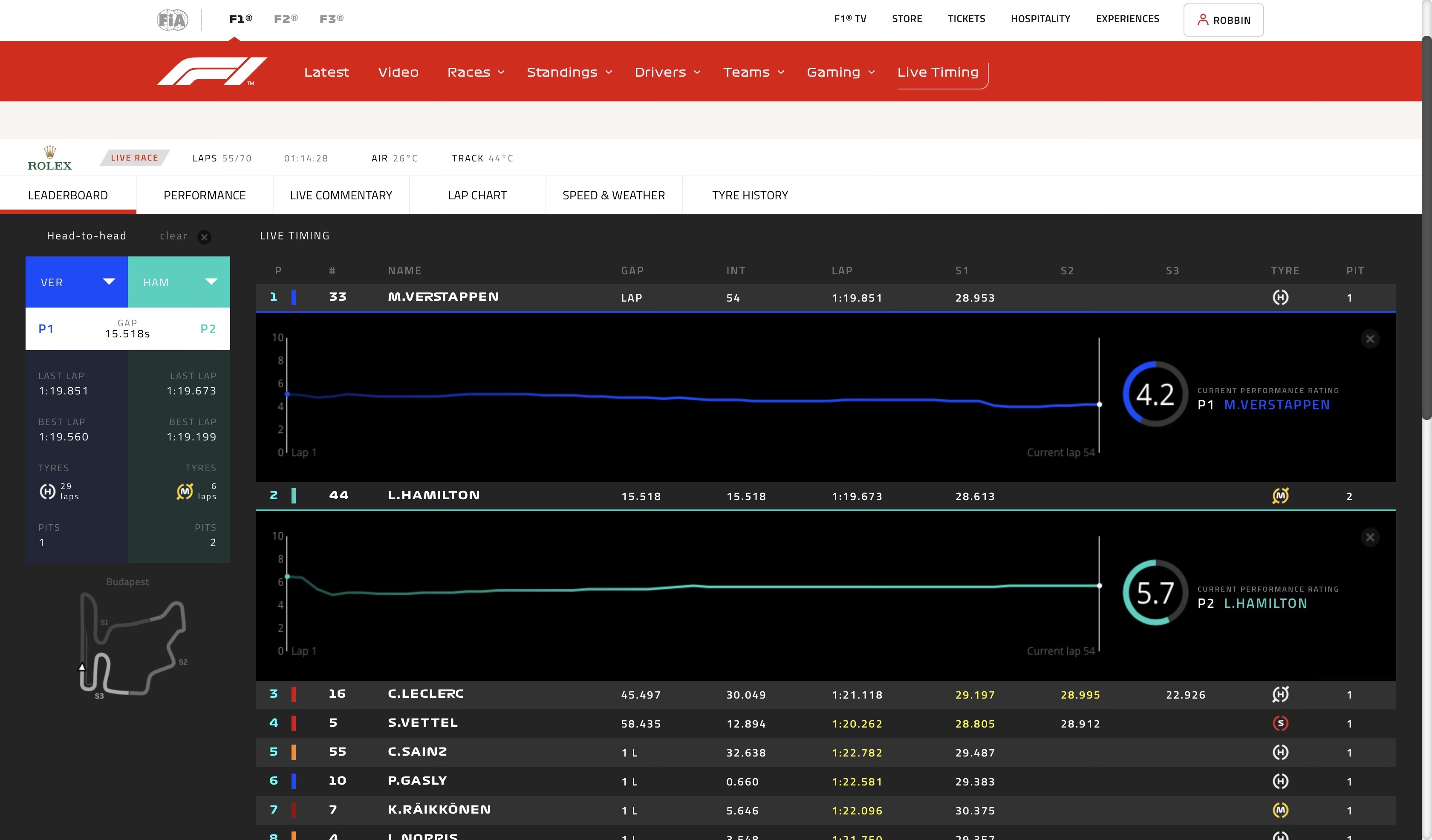
Task: Select the K.Räikkönen row
Action: pos(826,810)
